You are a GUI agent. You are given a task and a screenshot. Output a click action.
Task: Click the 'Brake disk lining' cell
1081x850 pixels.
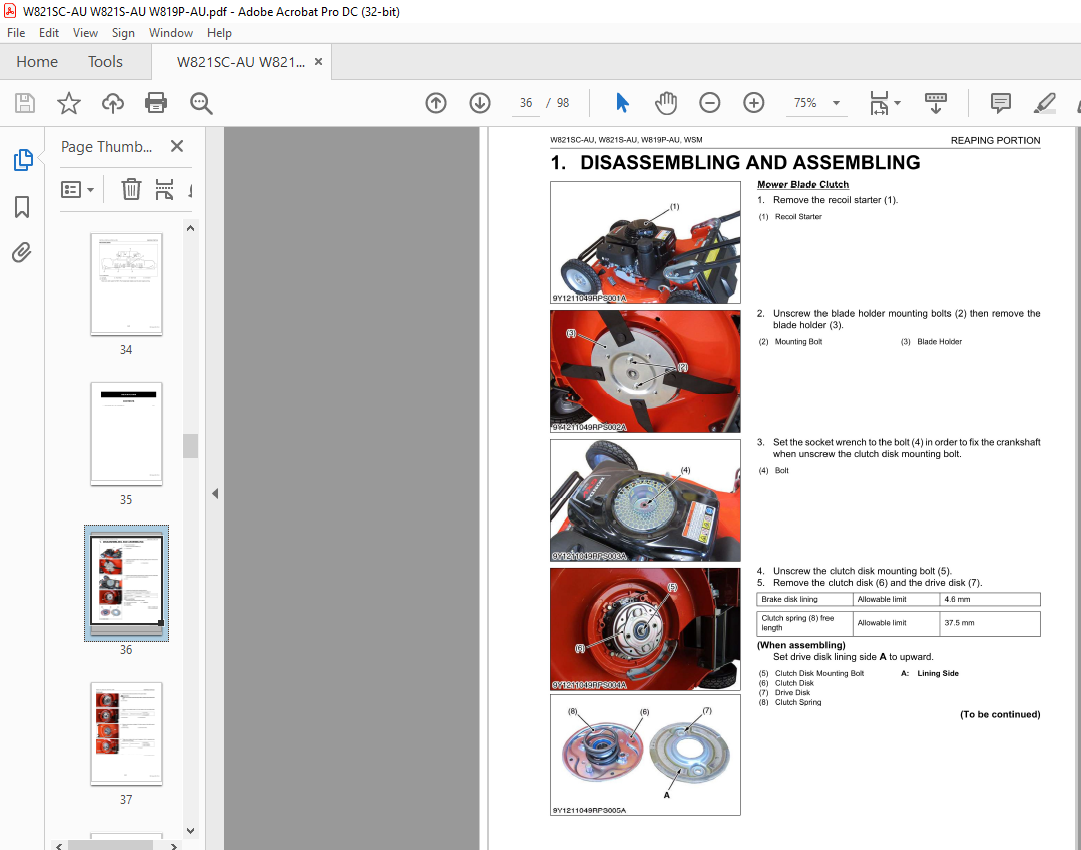click(x=805, y=600)
